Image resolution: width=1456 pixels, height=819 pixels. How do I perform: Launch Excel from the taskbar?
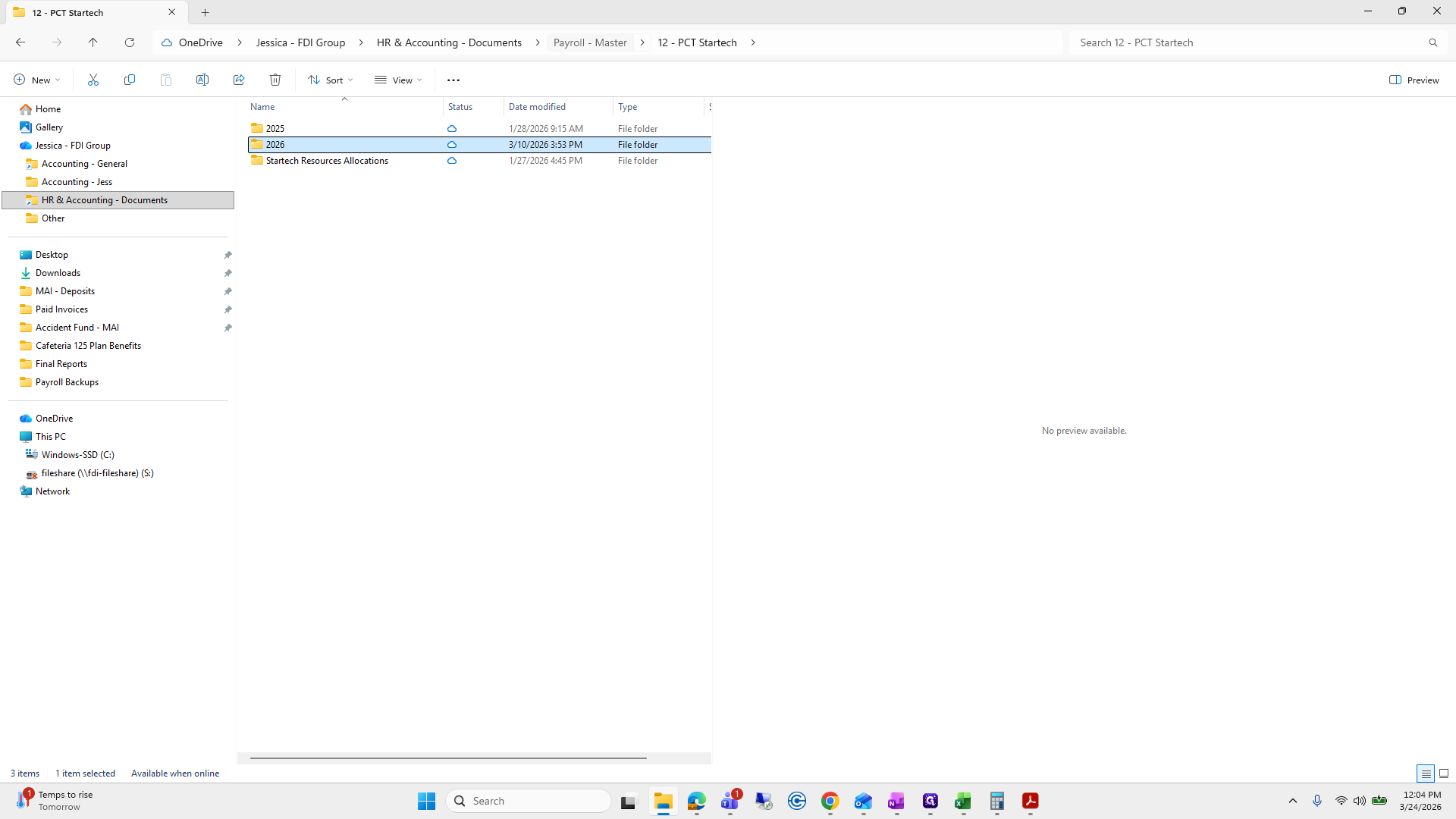[964, 801]
